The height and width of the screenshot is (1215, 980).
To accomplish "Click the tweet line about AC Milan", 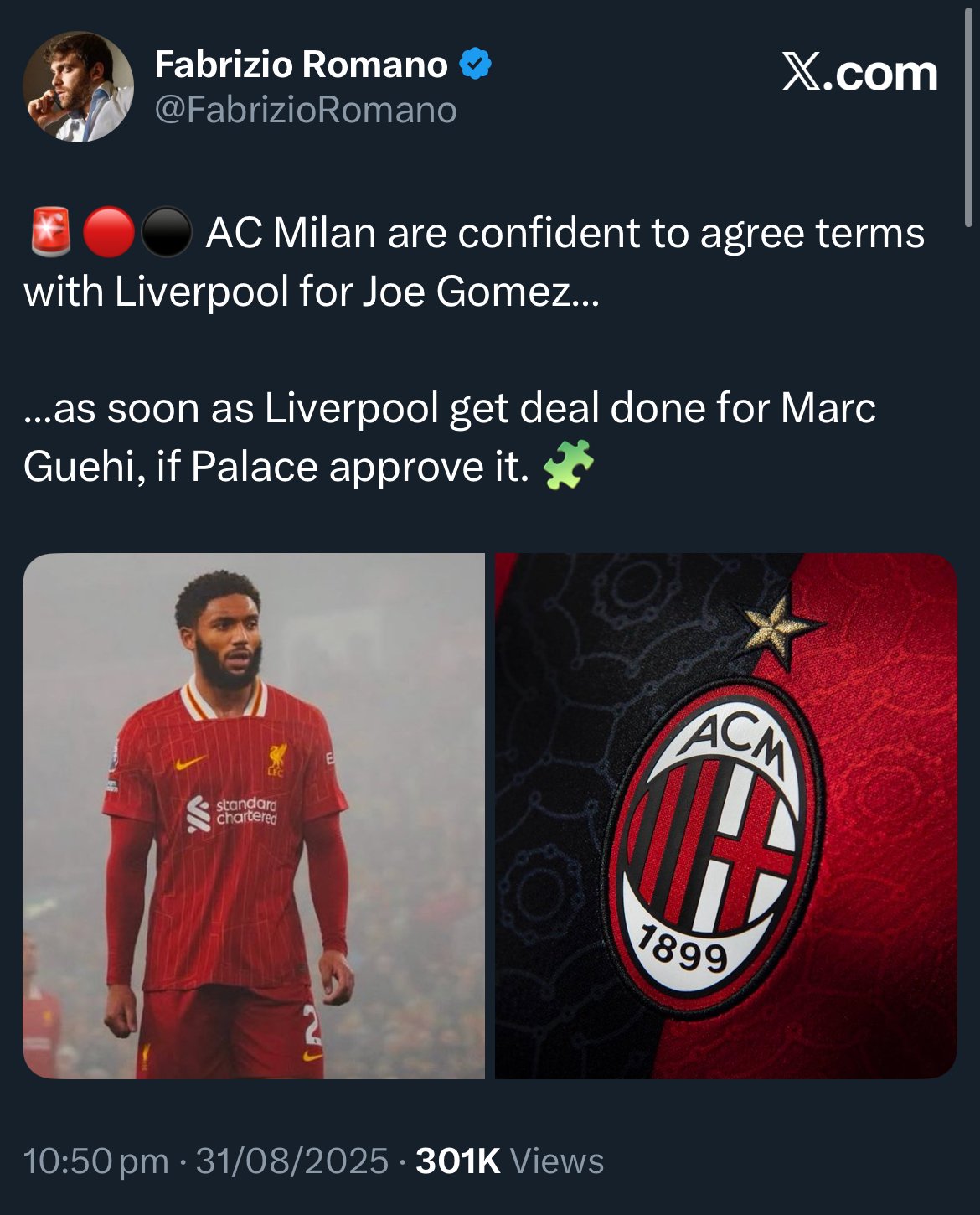I will click(474, 262).
